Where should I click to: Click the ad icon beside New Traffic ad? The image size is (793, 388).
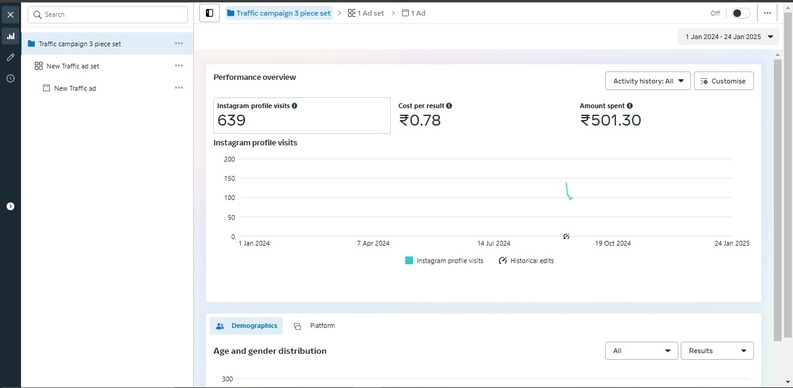click(46, 88)
